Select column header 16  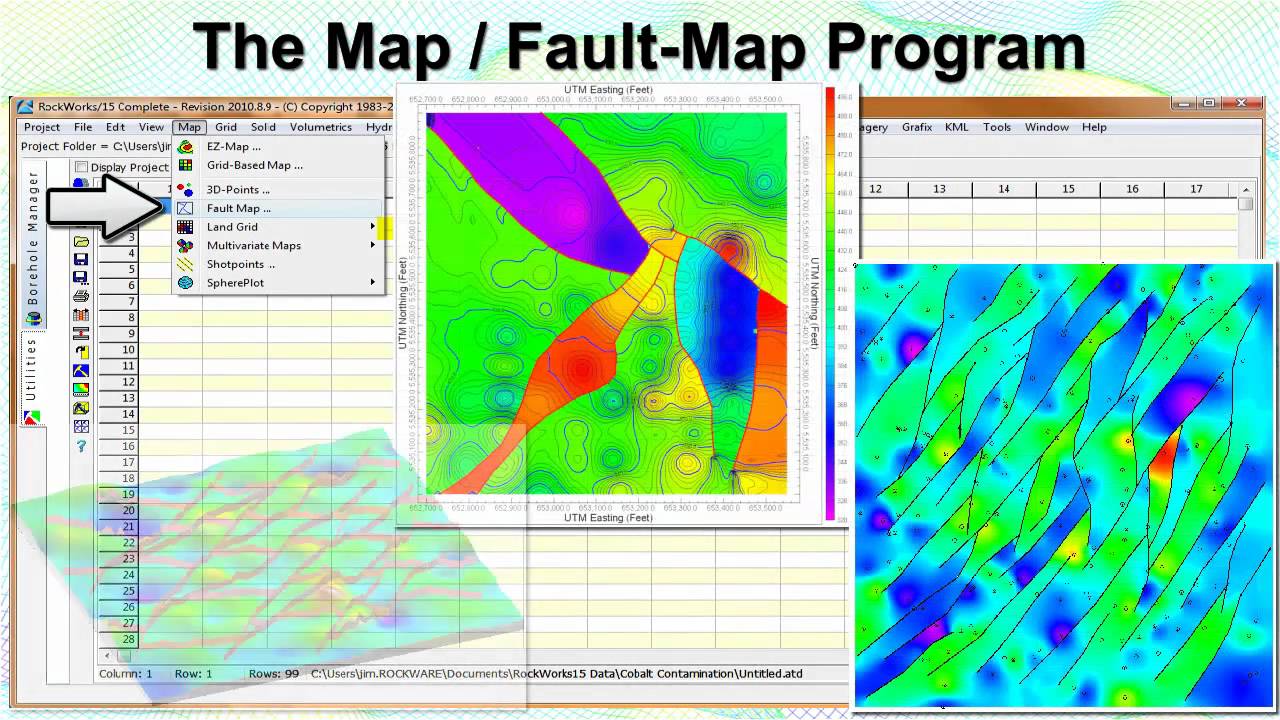point(1131,189)
